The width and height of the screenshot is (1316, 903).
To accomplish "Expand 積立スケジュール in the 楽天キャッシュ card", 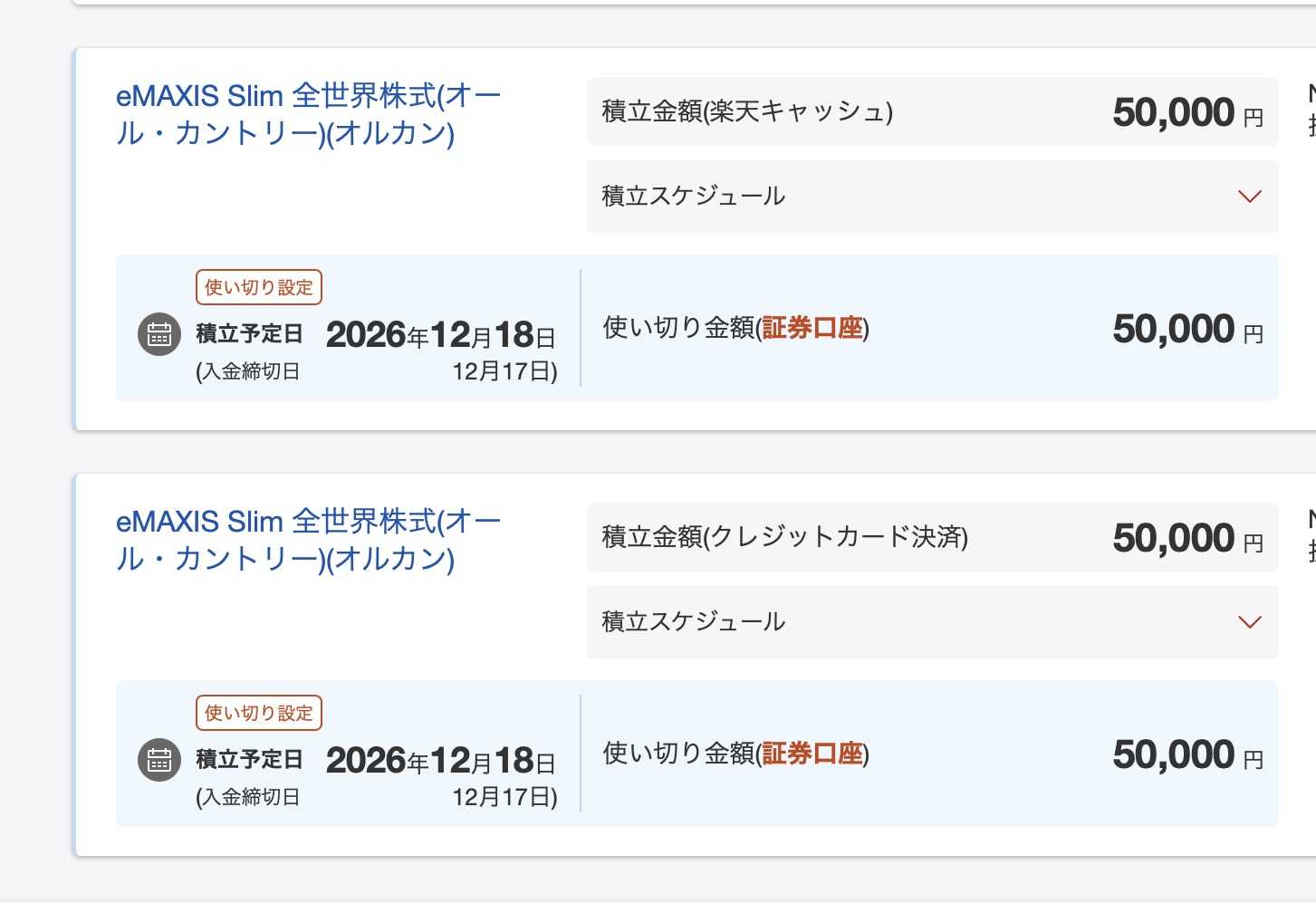I will point(1249,197).
